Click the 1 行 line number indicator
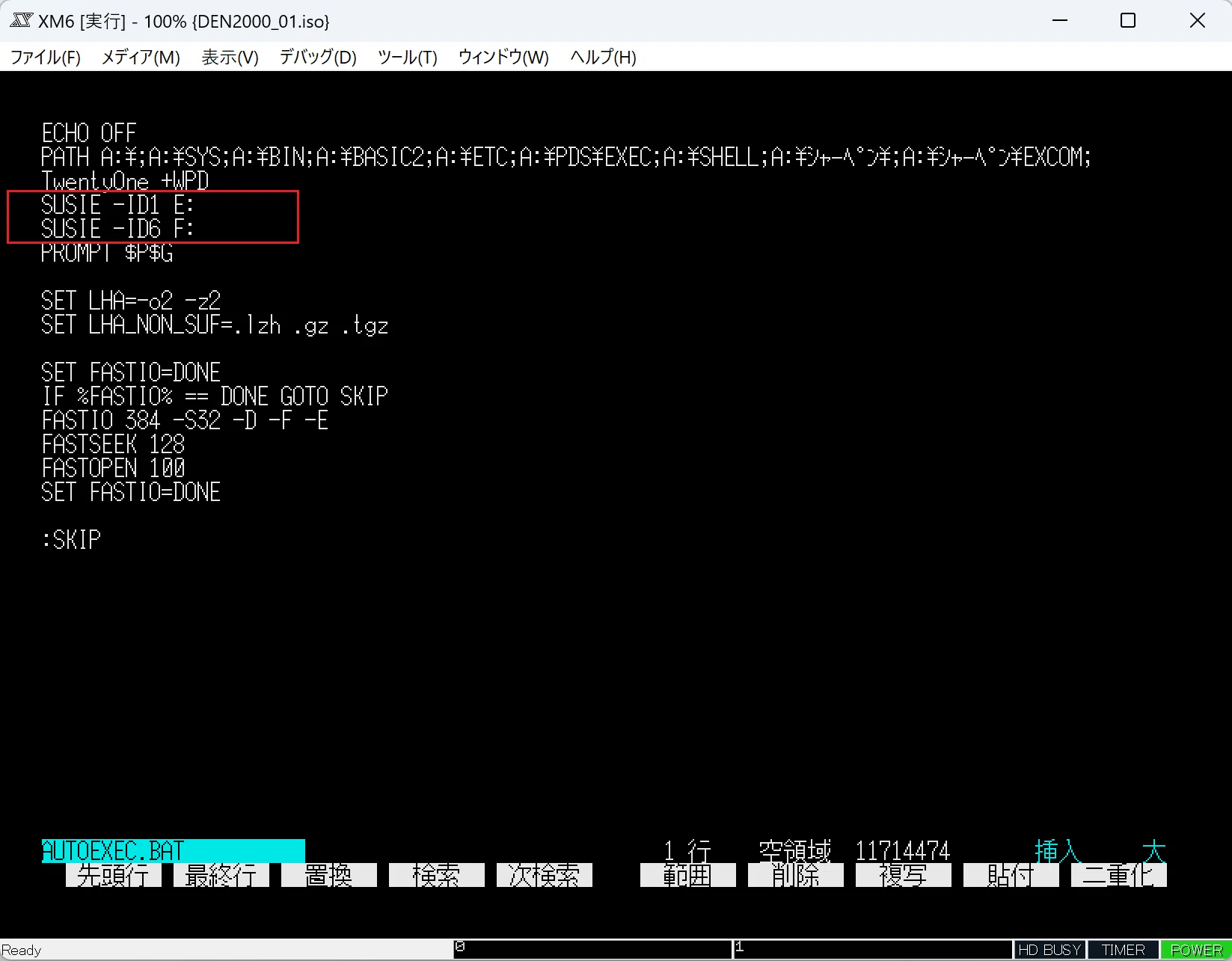Screen dimensions: 1232x961 (x=687, y=851)
